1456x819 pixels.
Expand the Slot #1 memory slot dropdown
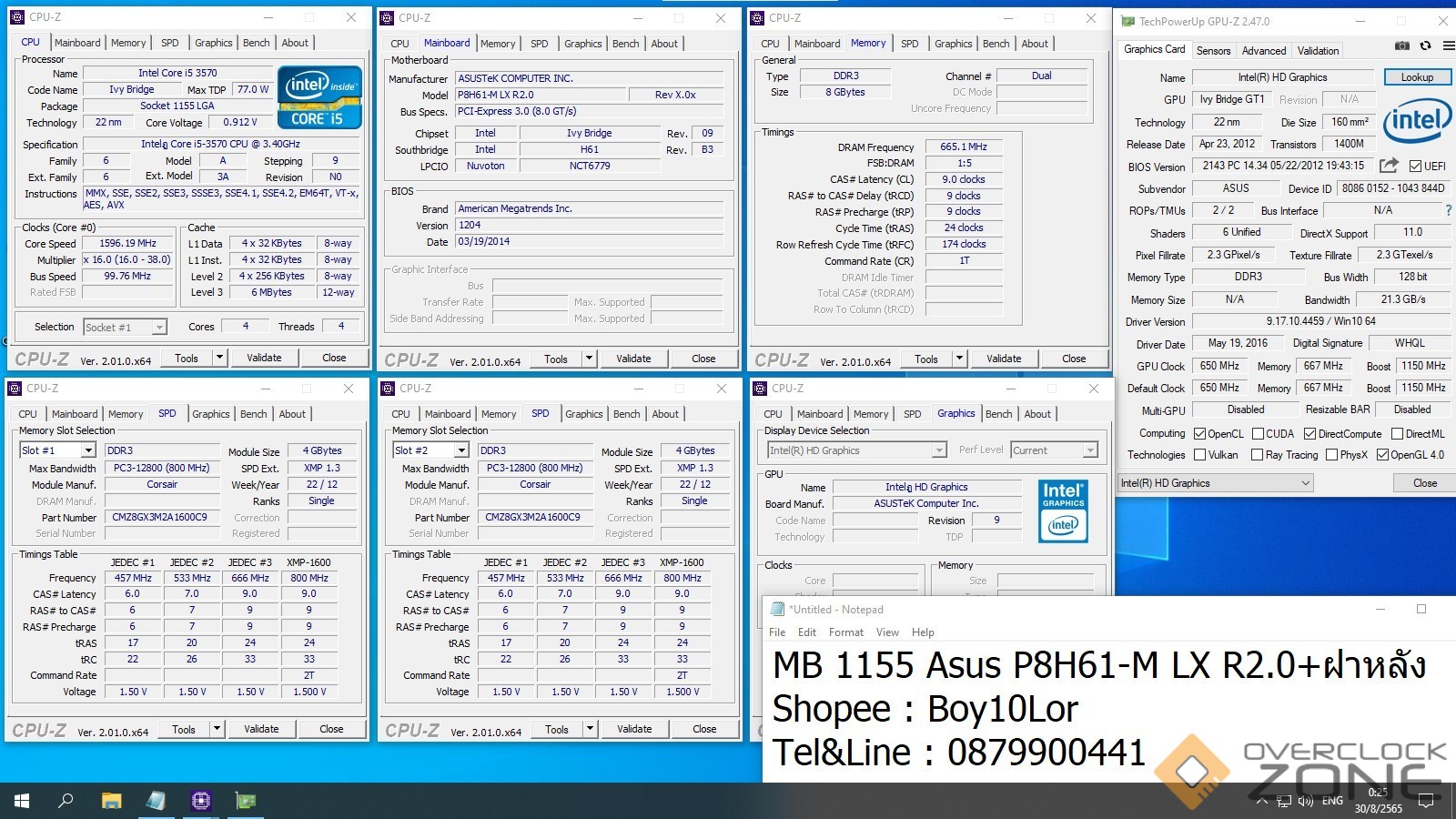[88, 450]
